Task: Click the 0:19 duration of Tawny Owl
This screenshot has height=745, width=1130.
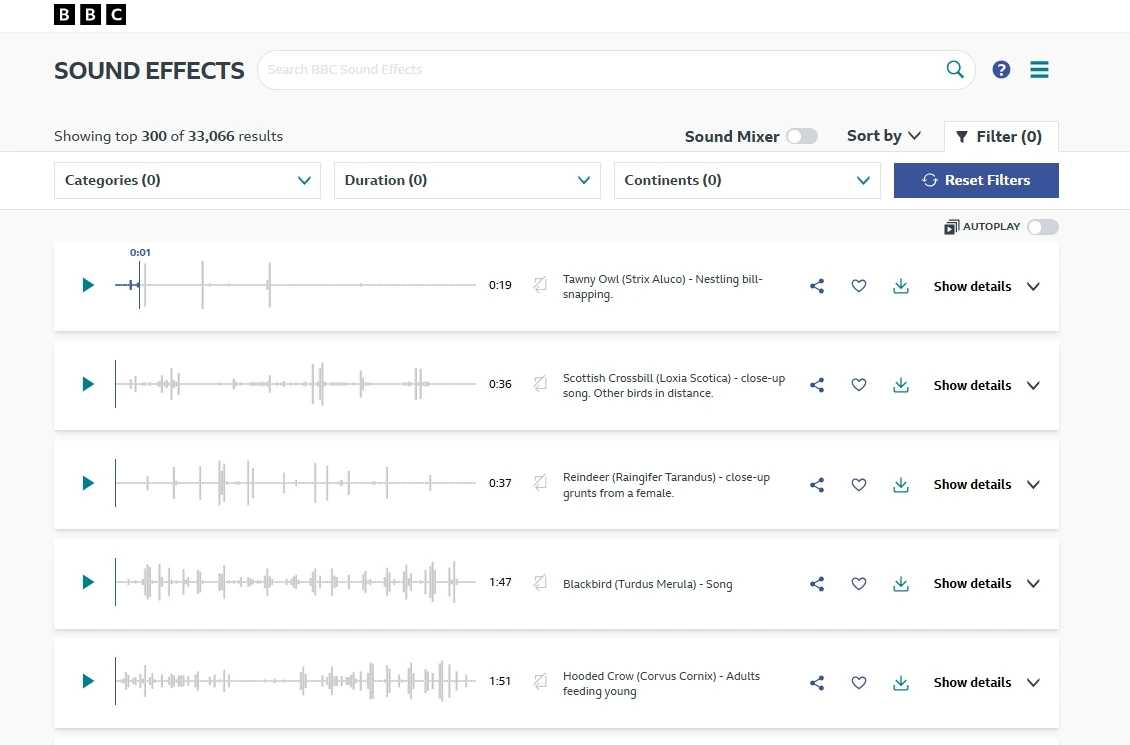Action: click(500, 285)
